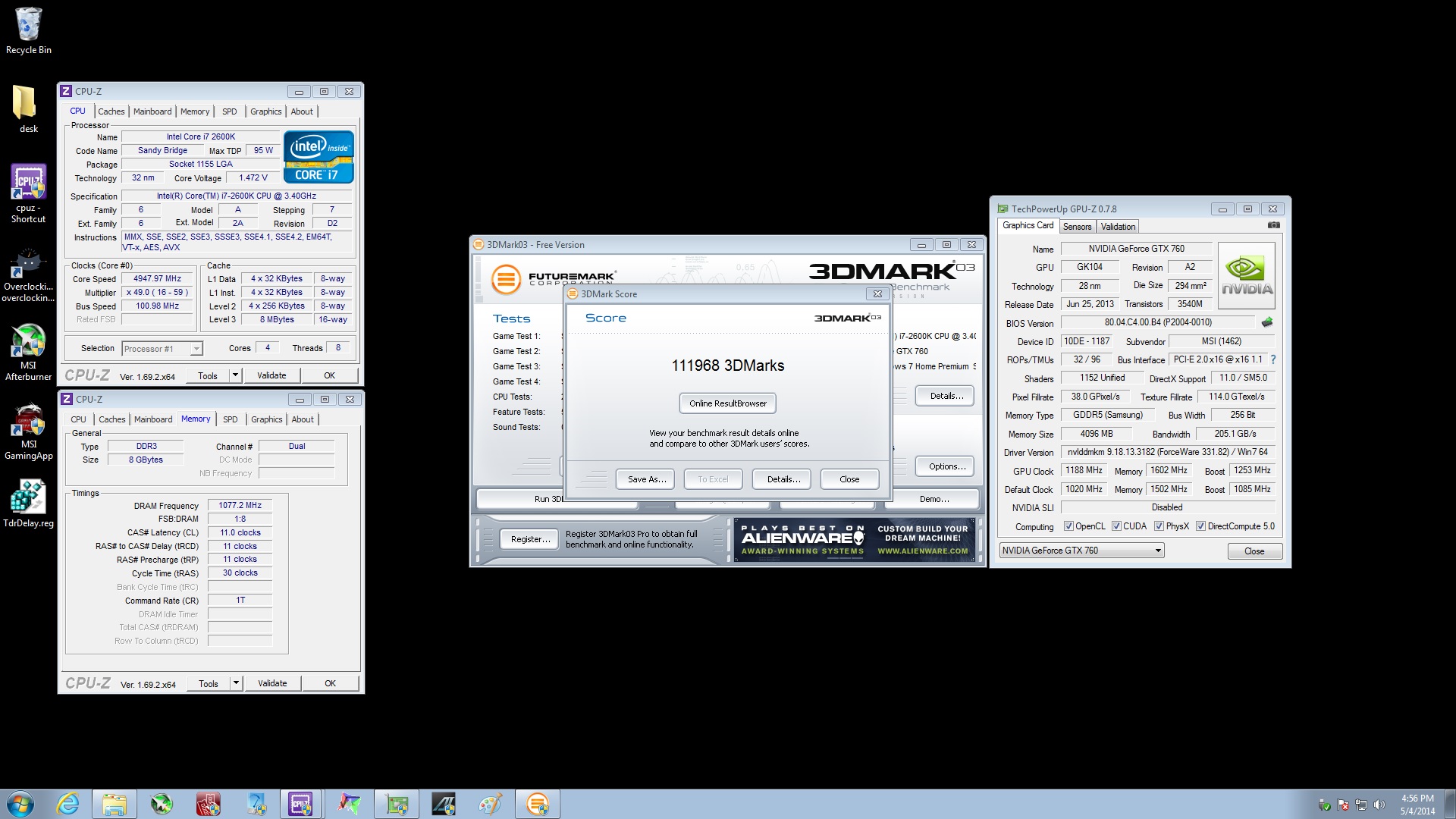Switch to the Validation tab in GPU-Z
This screenshot has height=819, width=1456.
coord(1118,227)
